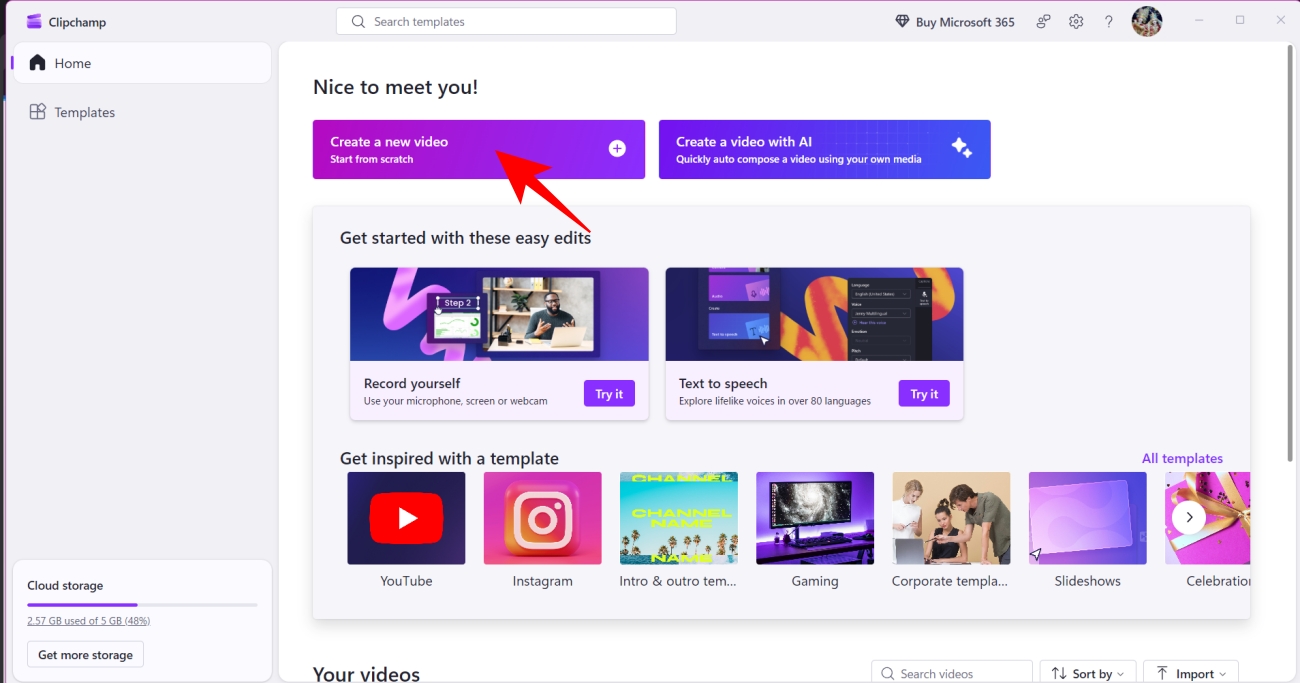Click Get inspired with a template heading
This screenshot has width=1300, height=683.
(449, 458)
